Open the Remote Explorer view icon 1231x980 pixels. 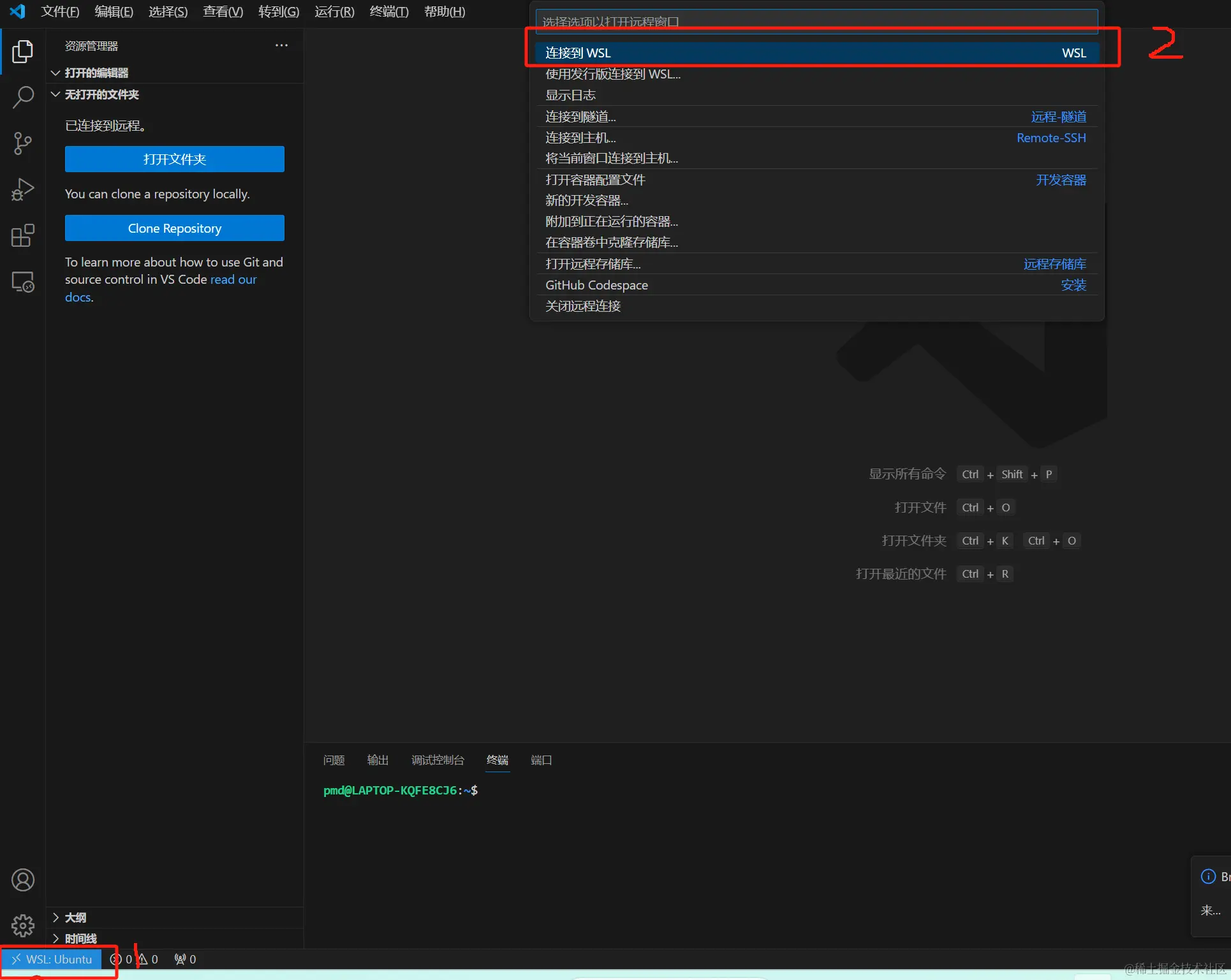pos(22,282)
